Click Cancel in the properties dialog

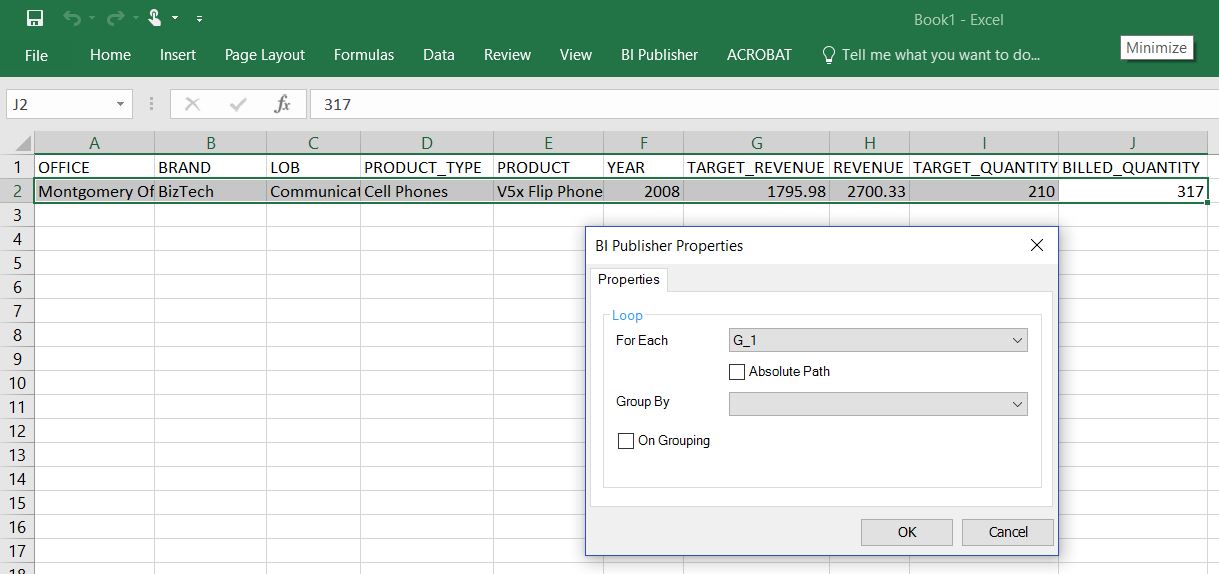[x=1007, y=532]
